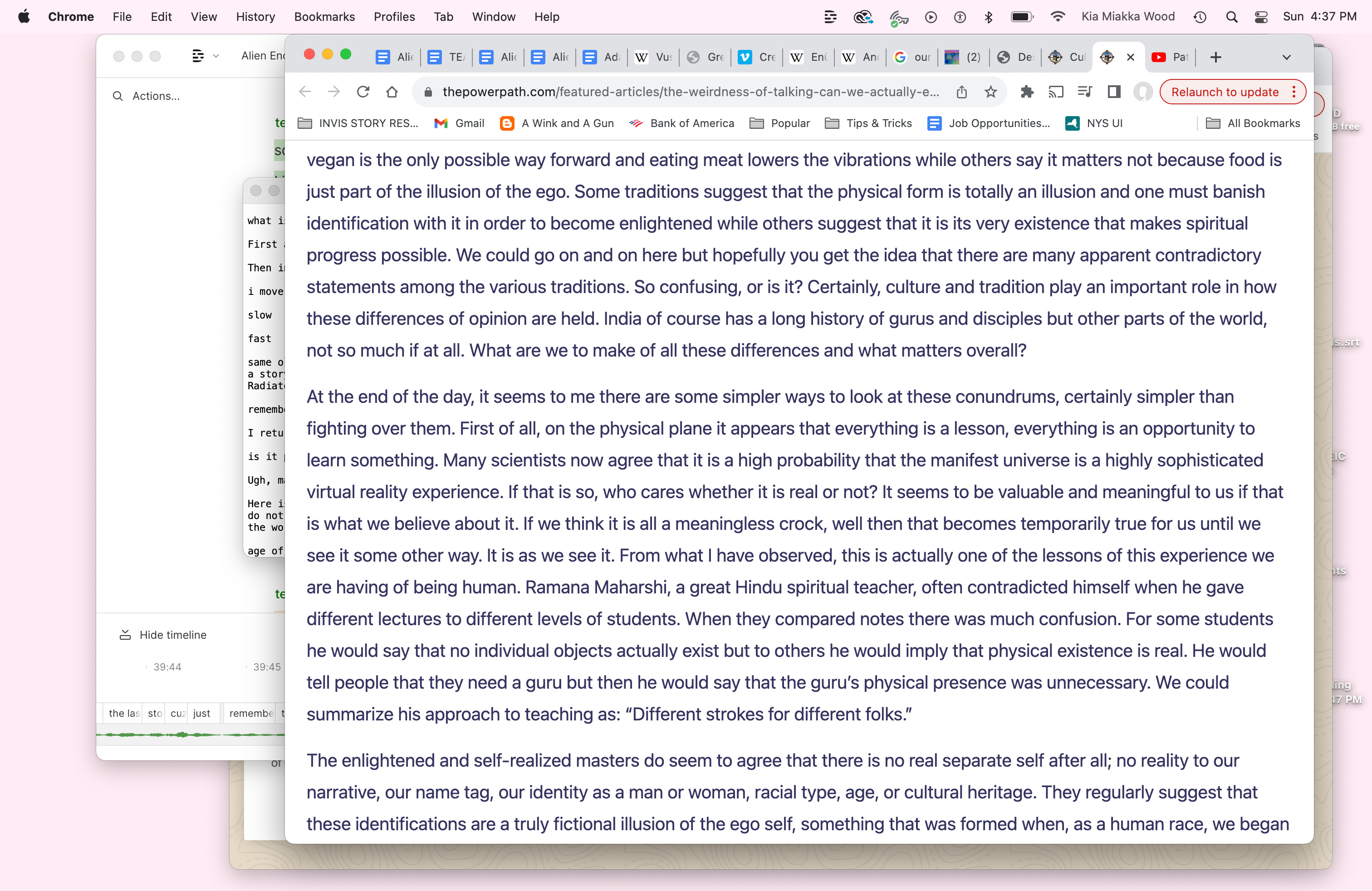Open the NYS UI bookmark
1372x891 pixels.
tap(1094, 123)
